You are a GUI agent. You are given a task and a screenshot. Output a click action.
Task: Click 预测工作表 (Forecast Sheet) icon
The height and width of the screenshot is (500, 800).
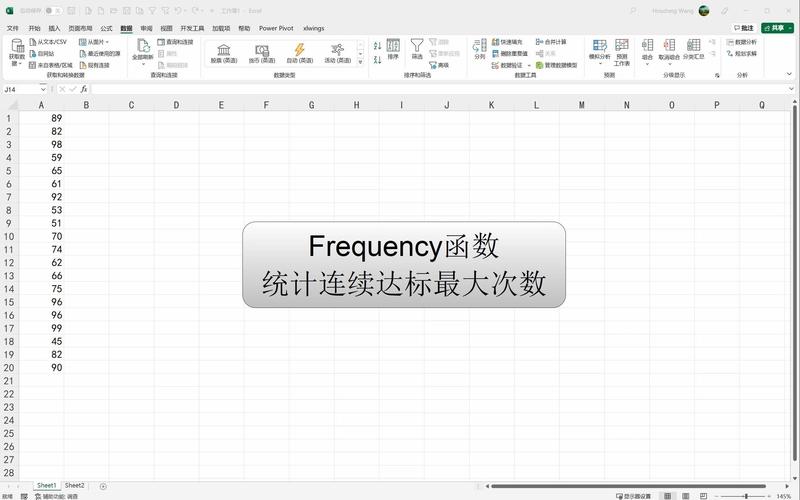(621, 45)
